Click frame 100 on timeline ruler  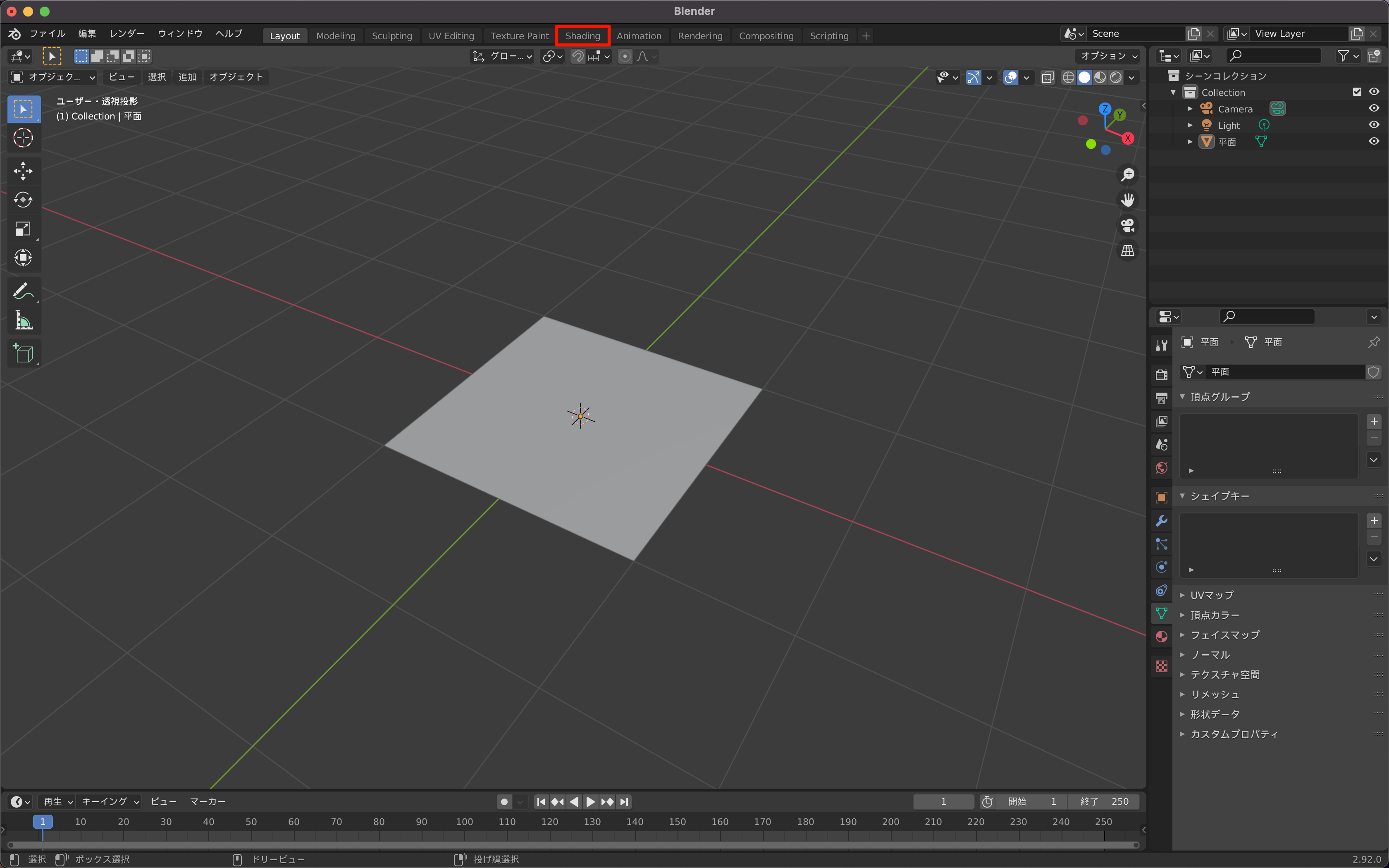point(464,822)
